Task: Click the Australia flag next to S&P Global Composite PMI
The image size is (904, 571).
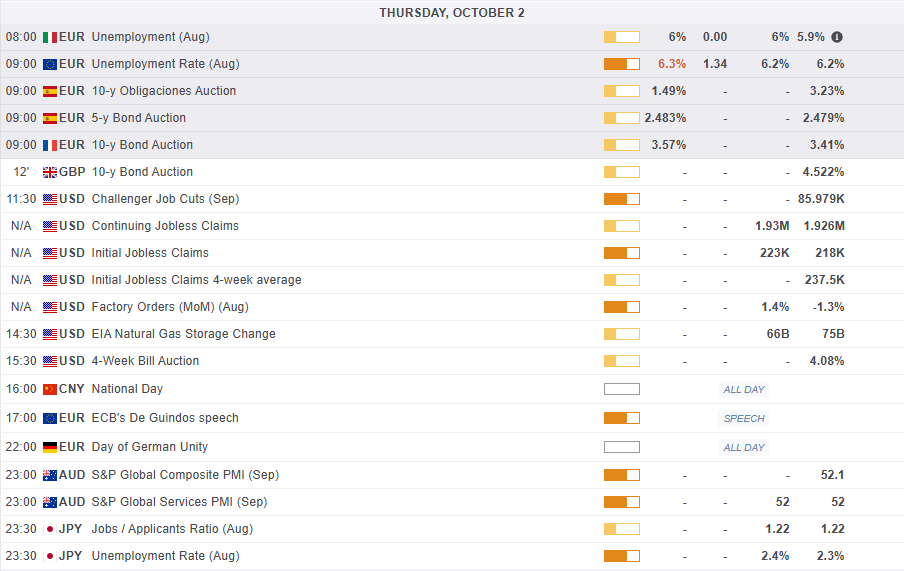Action: (50, 475)
